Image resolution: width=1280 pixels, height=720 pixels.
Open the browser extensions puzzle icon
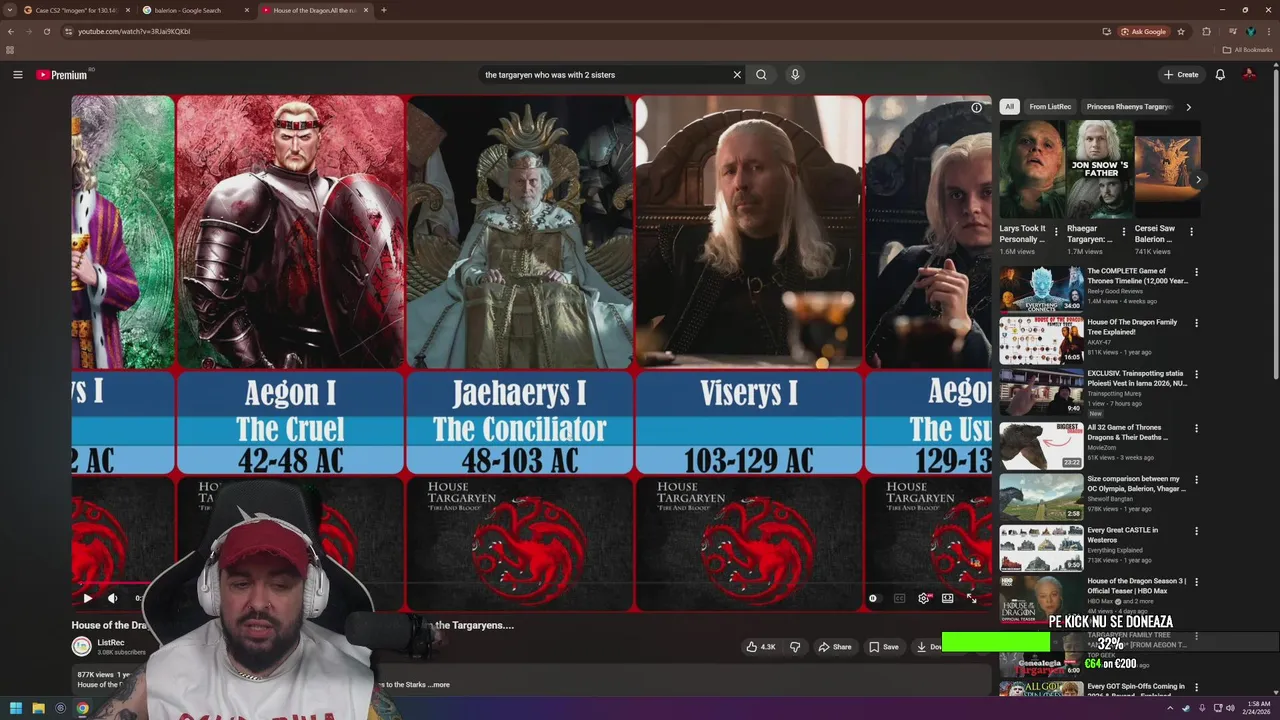click(x=1206, y=31)
